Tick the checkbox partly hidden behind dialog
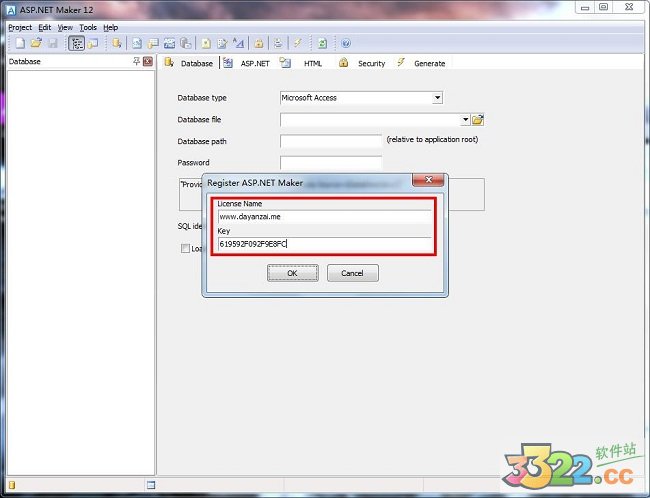Image resolution: width=650 pixels, height=498 pixels. tap(185, 248)
